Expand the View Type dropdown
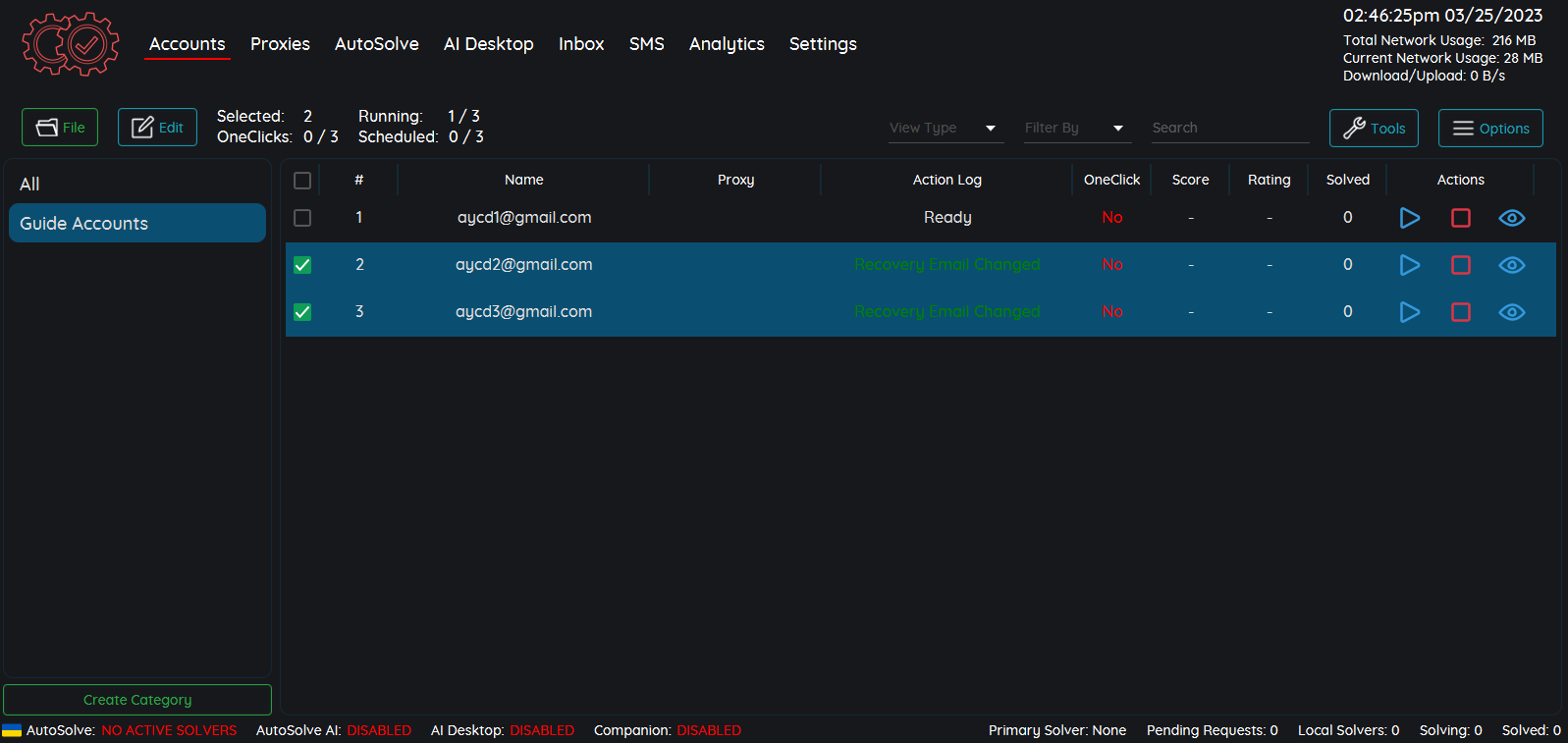 click(945, 128)
